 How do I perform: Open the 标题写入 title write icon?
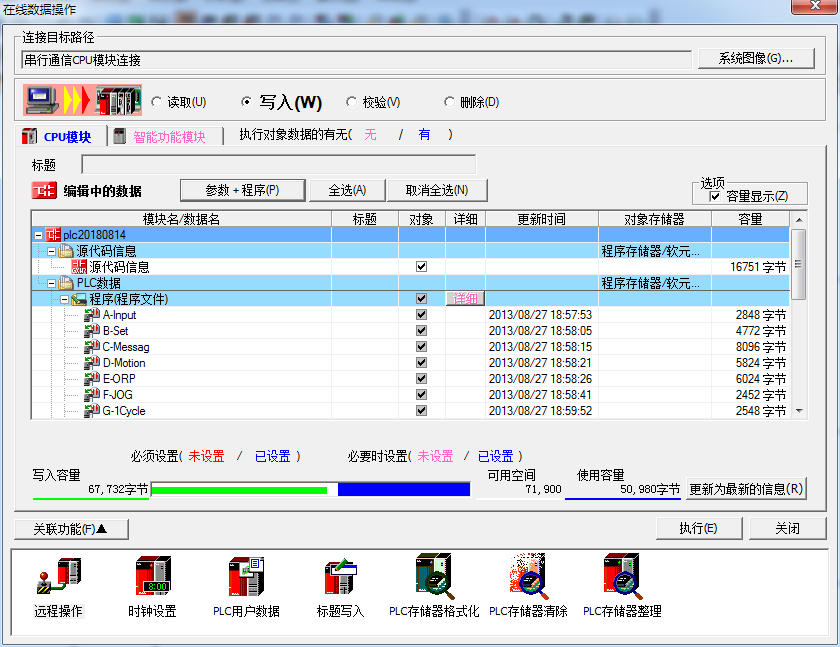click(340, 578)
